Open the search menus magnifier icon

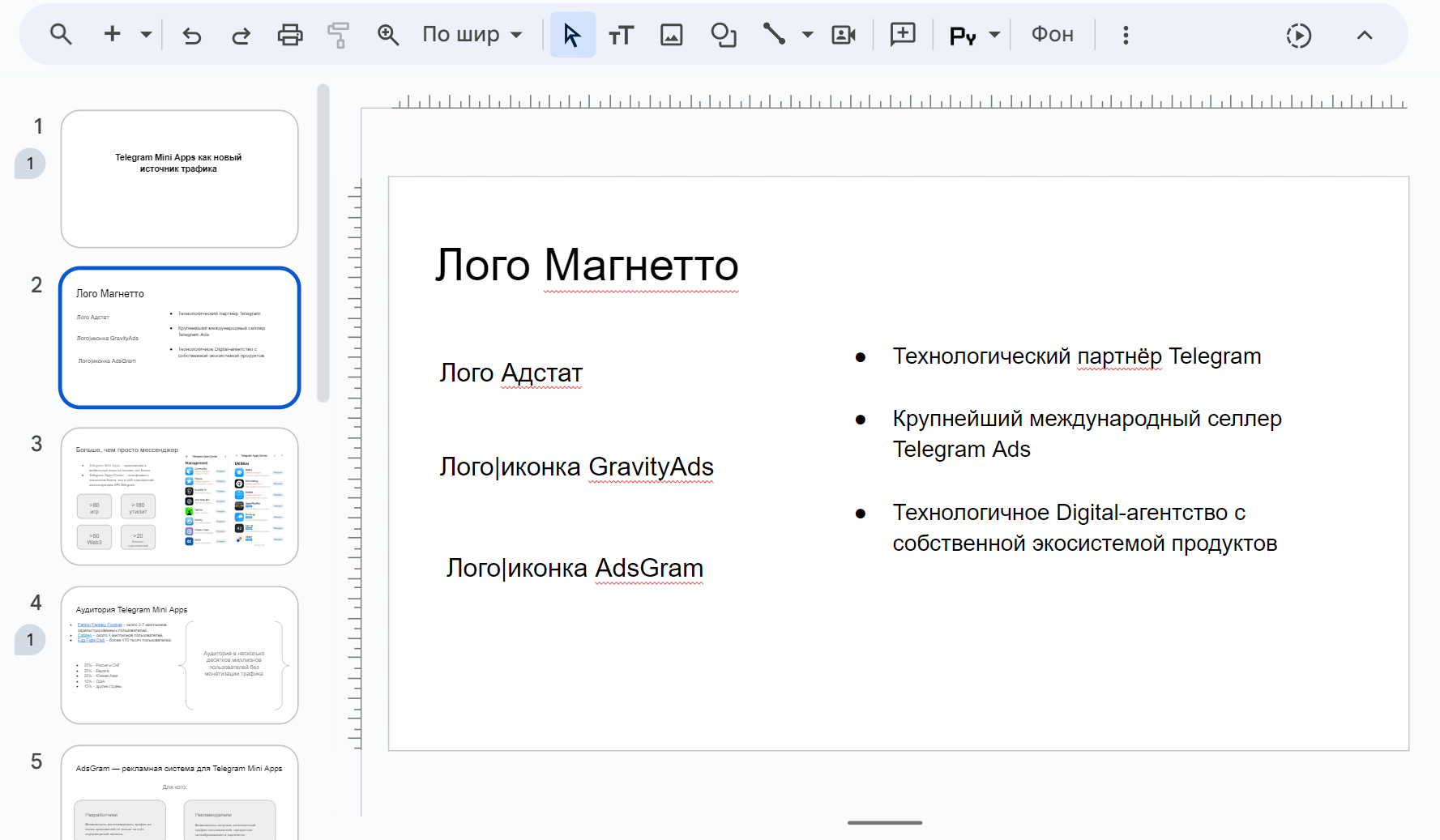click(61, 35)
